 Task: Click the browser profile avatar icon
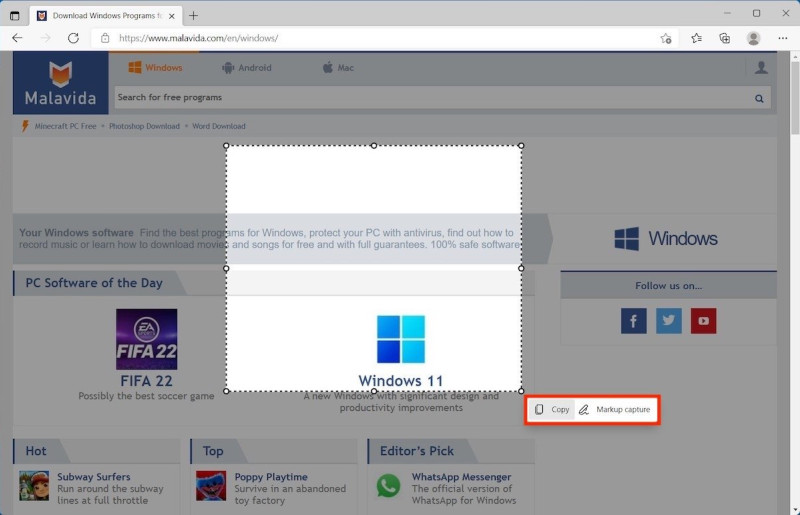[x=753, y=38]
